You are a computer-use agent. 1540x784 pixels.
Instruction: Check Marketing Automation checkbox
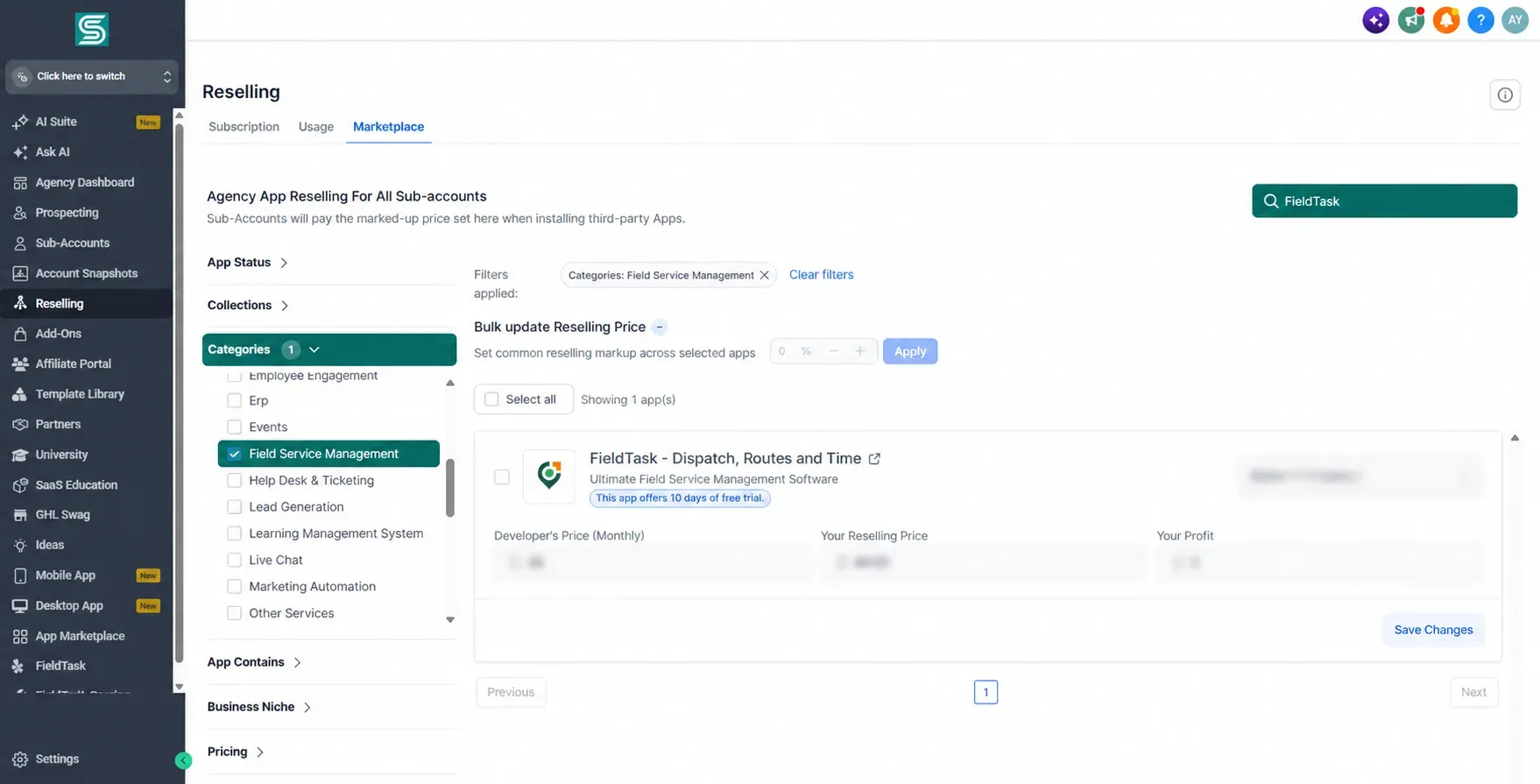click(x=234, y=586)
